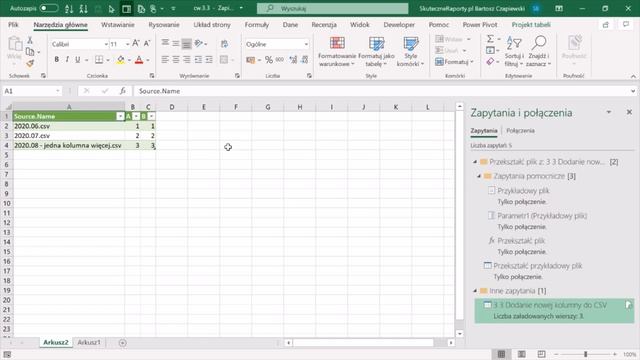Click the formula bar showing Source.Name

point(382,91)
